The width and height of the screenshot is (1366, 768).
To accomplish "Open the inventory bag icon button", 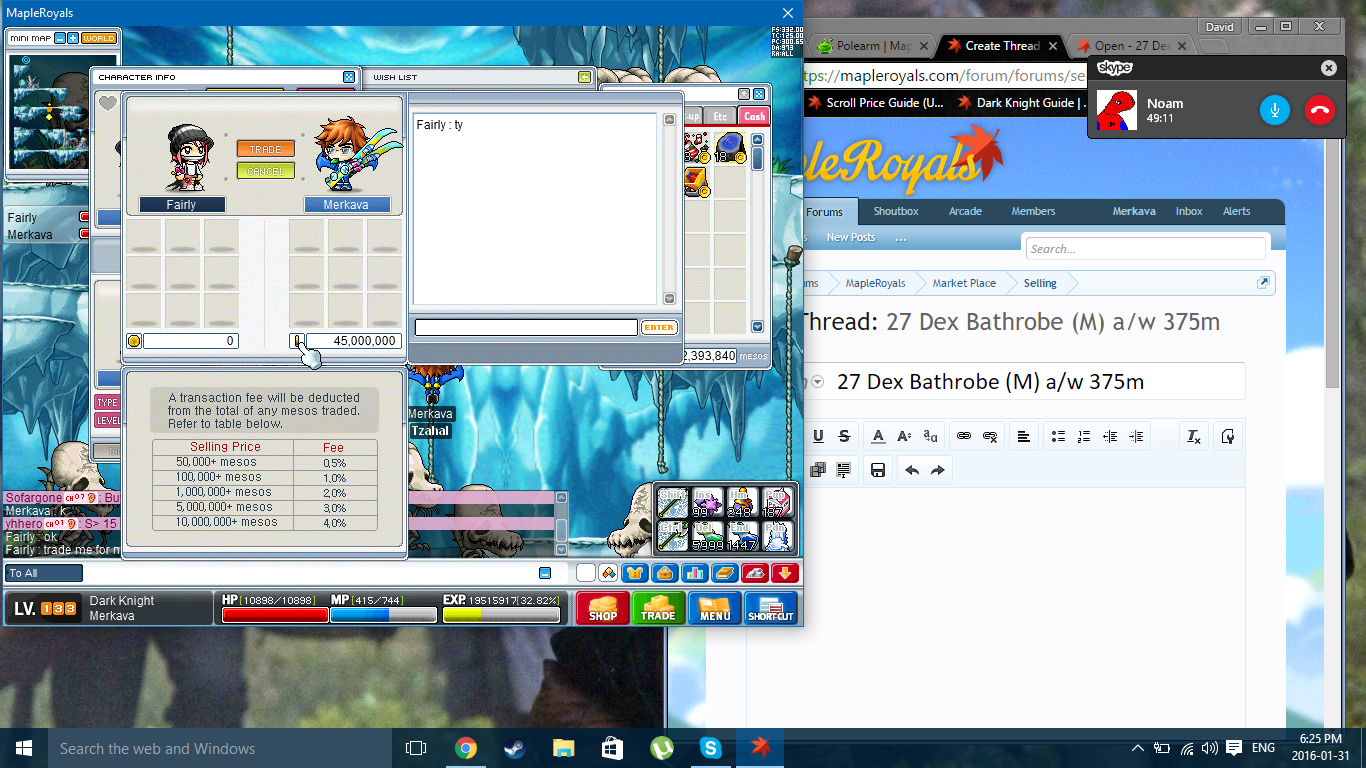I will 665,573.
